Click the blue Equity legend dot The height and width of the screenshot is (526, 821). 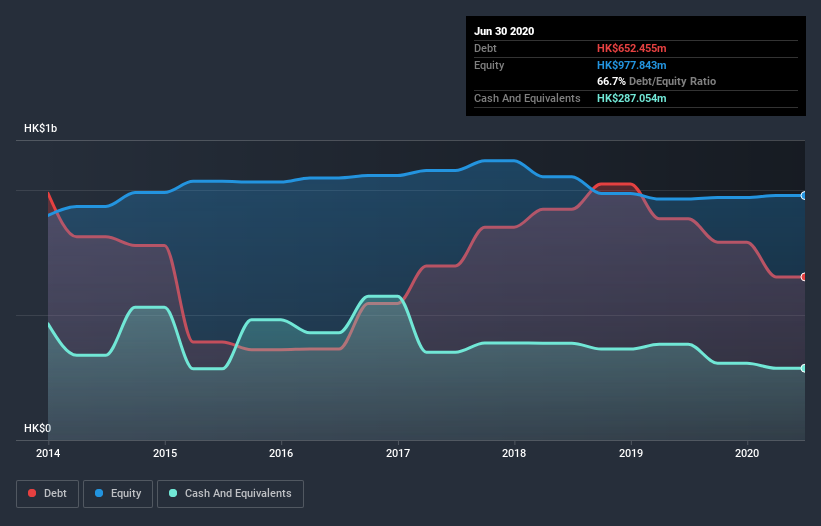(99, 493)
